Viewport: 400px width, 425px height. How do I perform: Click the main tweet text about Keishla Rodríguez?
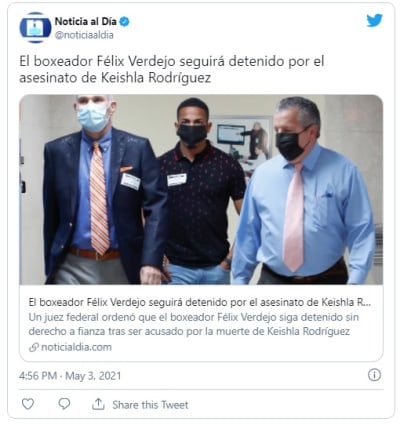coord(172,69)
